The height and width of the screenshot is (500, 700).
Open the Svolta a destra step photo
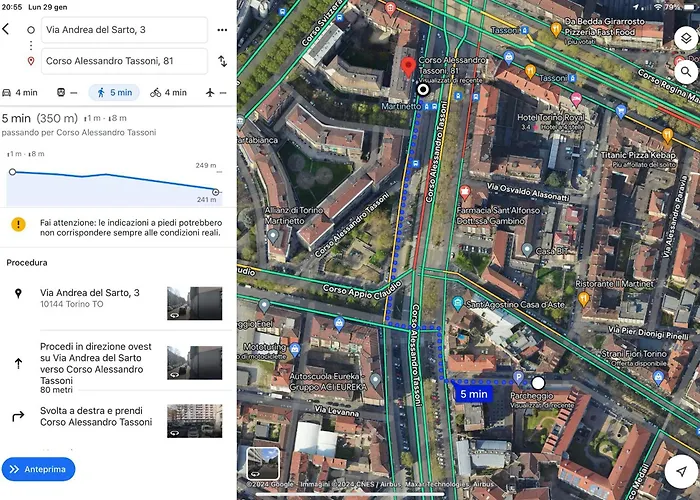click(x=195, y=421)
